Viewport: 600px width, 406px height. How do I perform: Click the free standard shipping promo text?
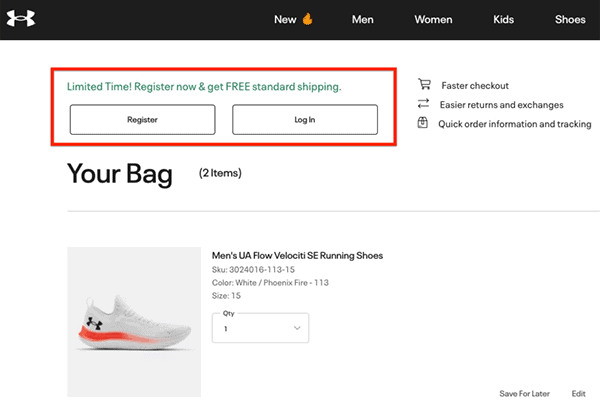point(204,87)
